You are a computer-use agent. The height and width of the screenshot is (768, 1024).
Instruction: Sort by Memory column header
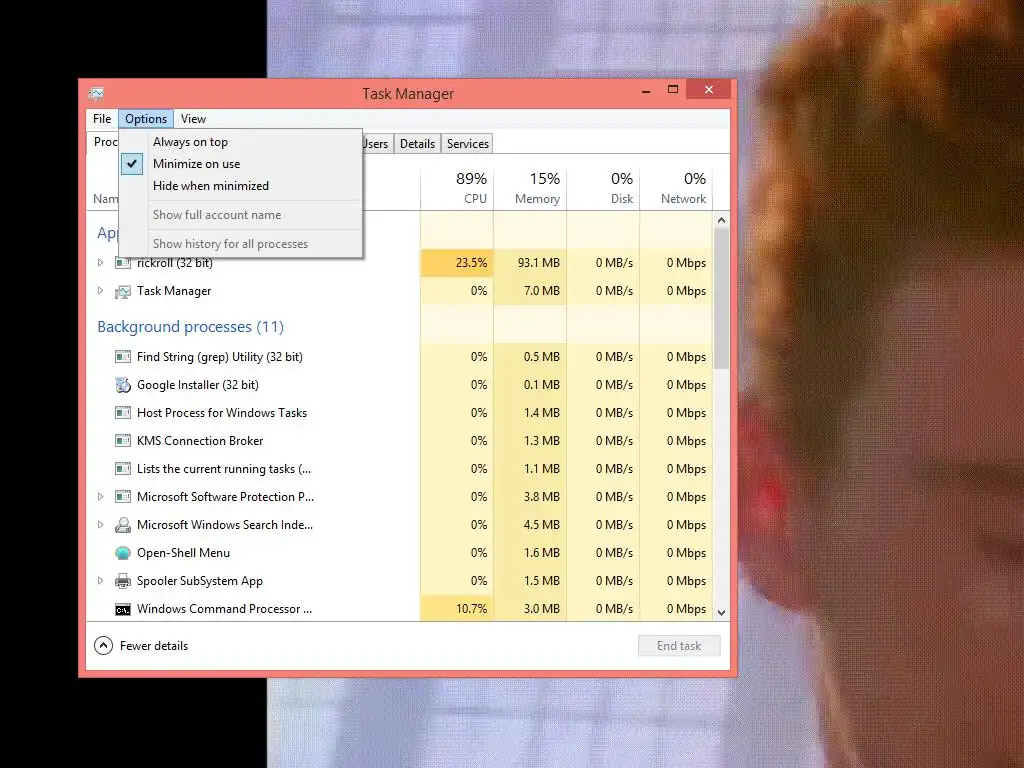[530, 187]
